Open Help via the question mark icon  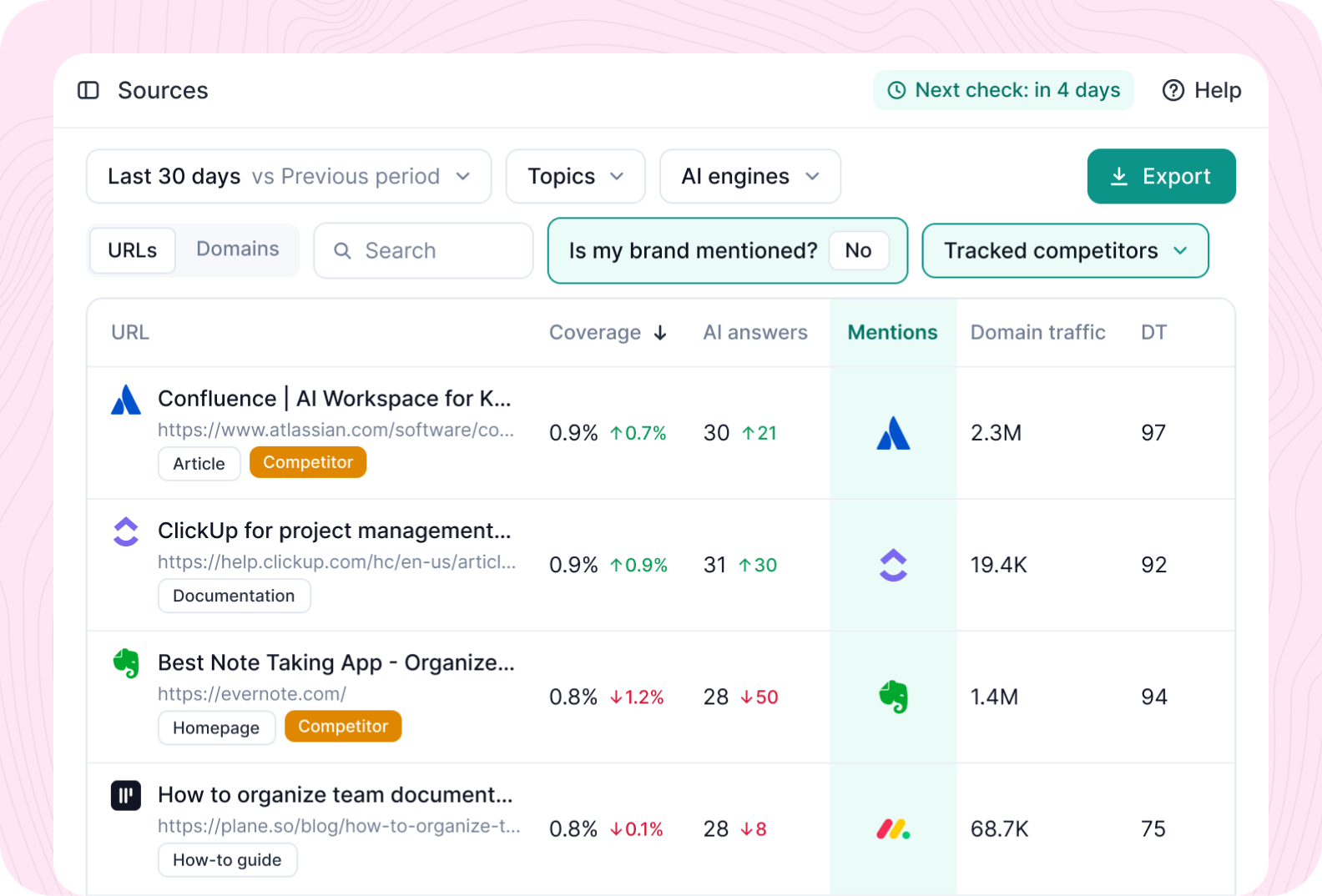coord(1173,90)
